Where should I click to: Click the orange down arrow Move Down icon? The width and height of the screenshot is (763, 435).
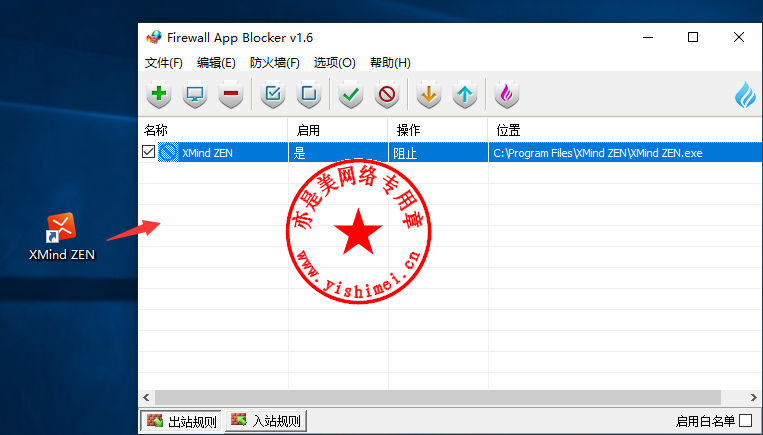(x=429, y=94)
